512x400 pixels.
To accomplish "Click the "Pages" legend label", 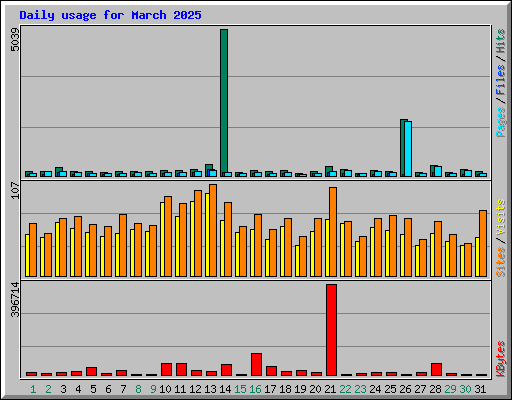I will click(x=501, y=122).
